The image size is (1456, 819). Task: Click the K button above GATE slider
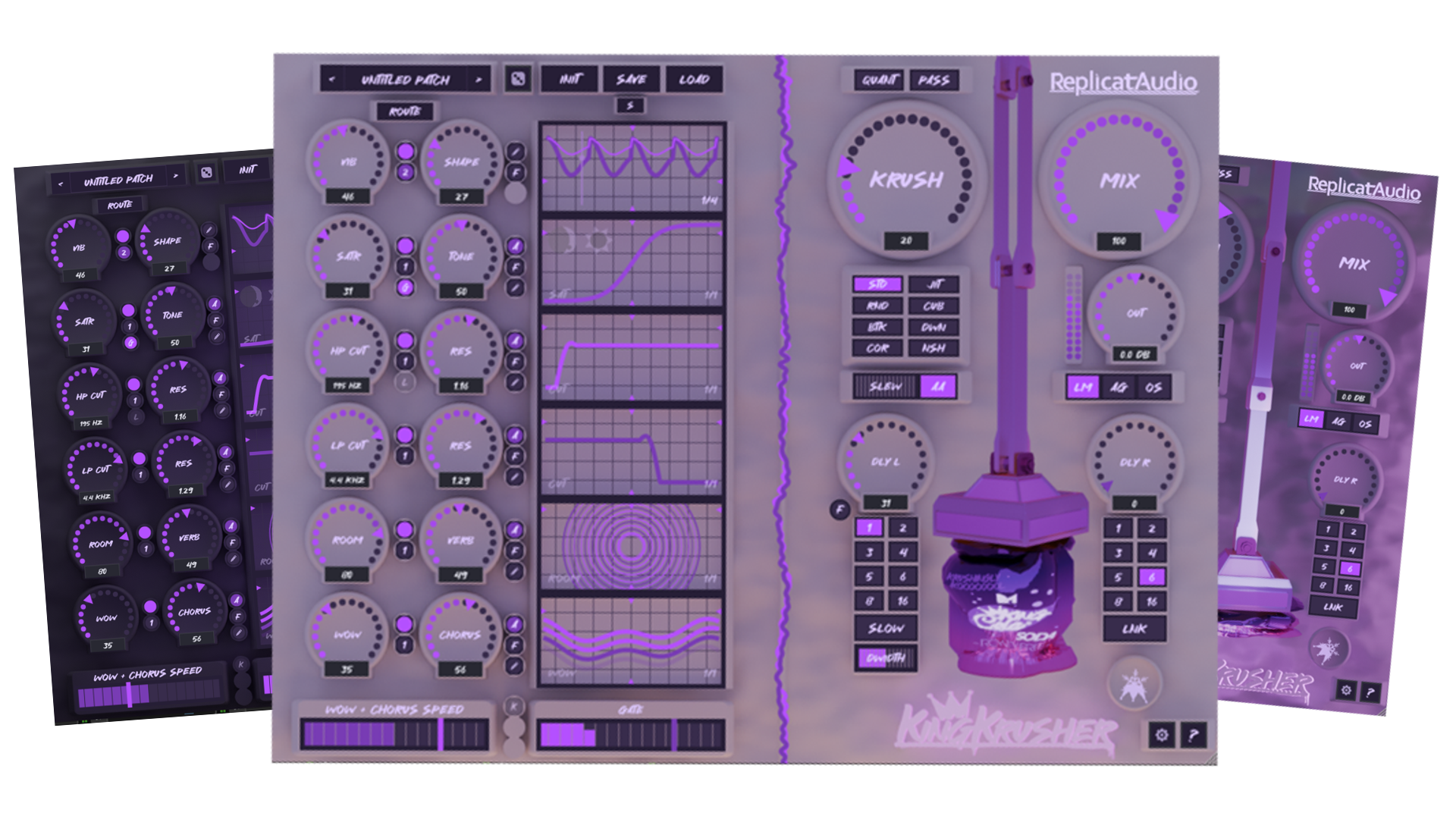click(514, 707)
